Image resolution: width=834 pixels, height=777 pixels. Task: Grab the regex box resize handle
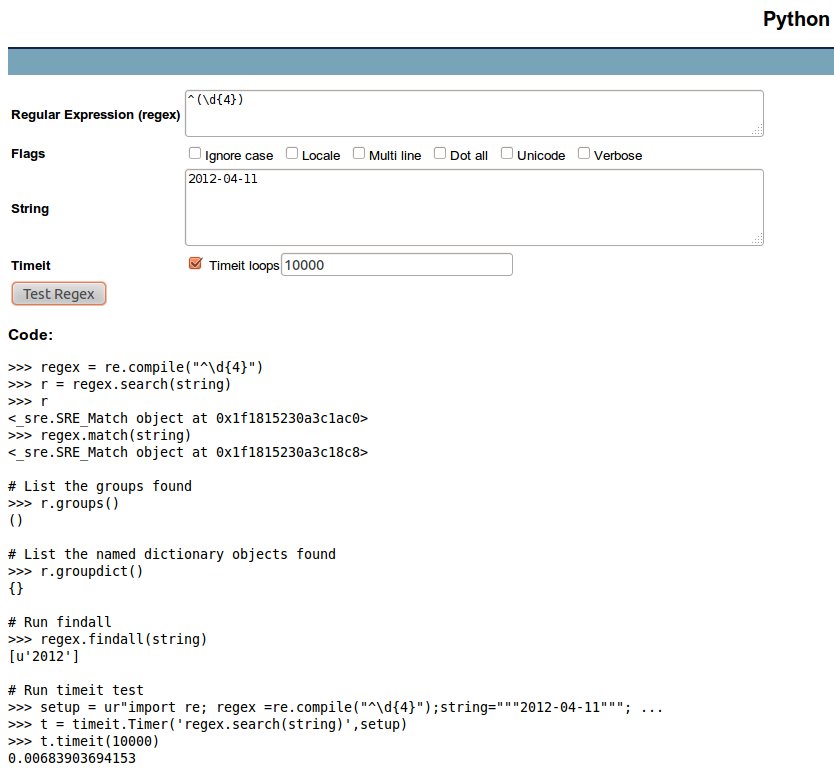(x=757, y=130)
